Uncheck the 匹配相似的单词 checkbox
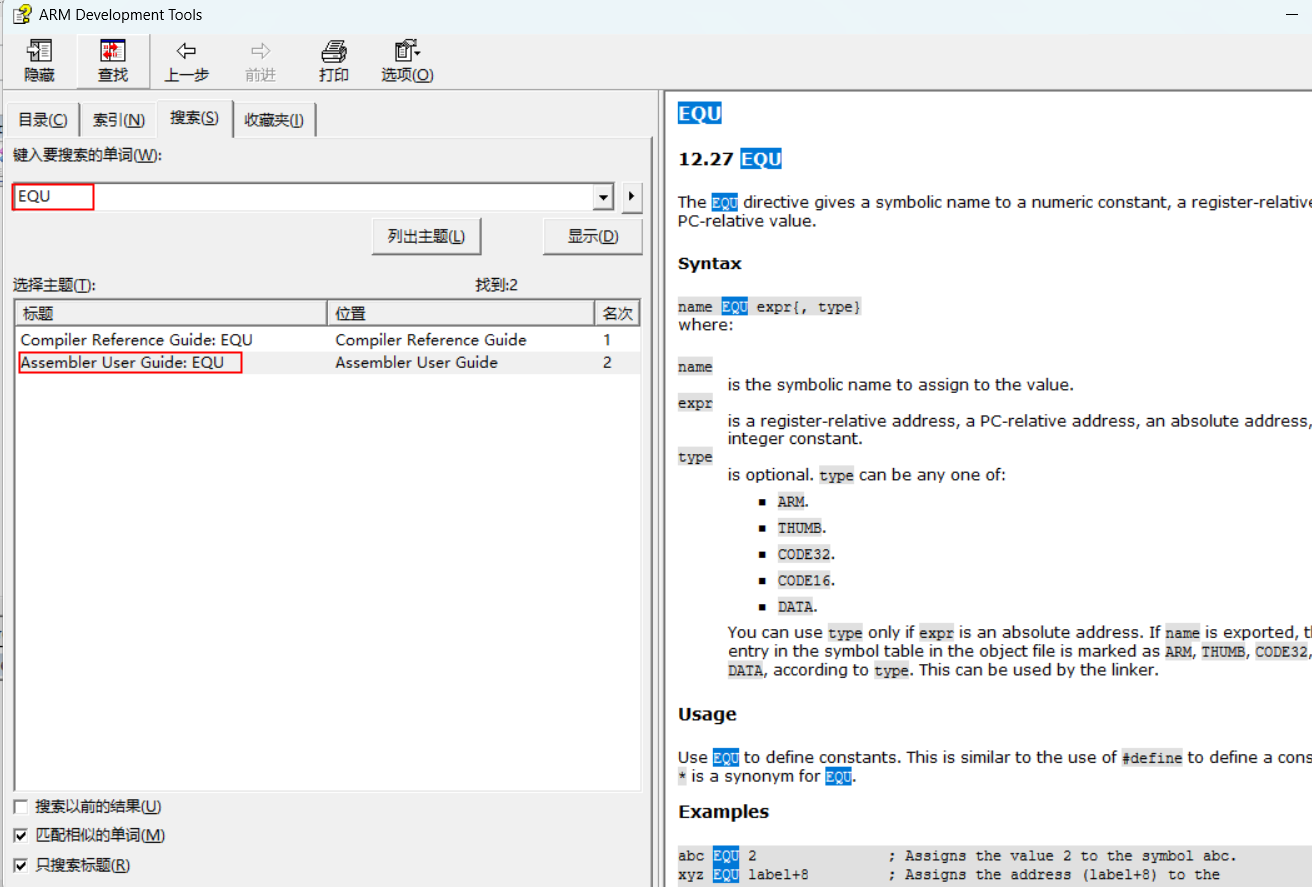The height and width of the screenshot is (887, 1312). coord(21,836)
